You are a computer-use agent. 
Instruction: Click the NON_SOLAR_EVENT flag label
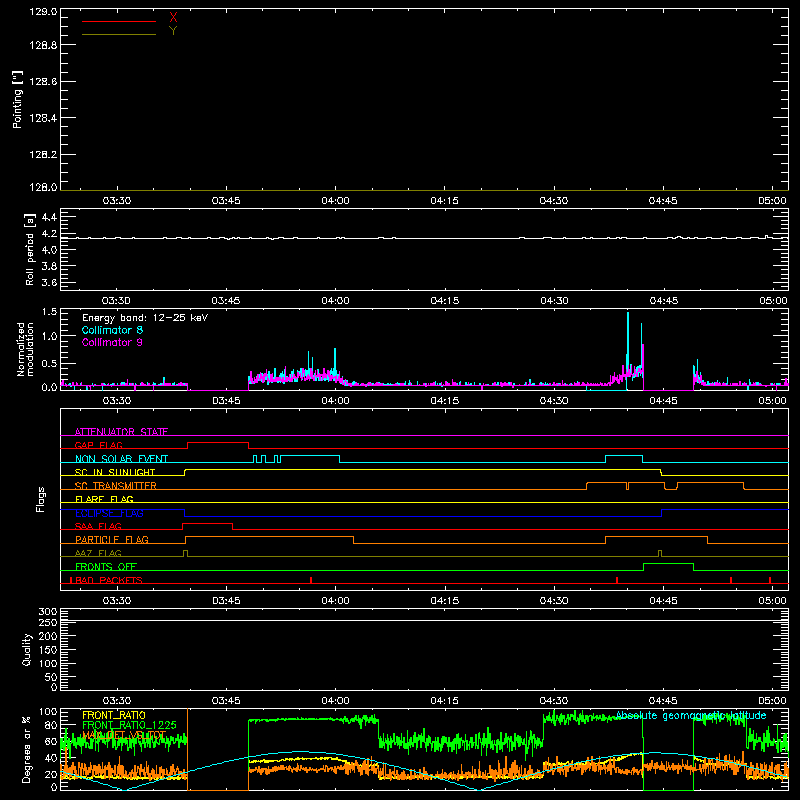point(121,459)
